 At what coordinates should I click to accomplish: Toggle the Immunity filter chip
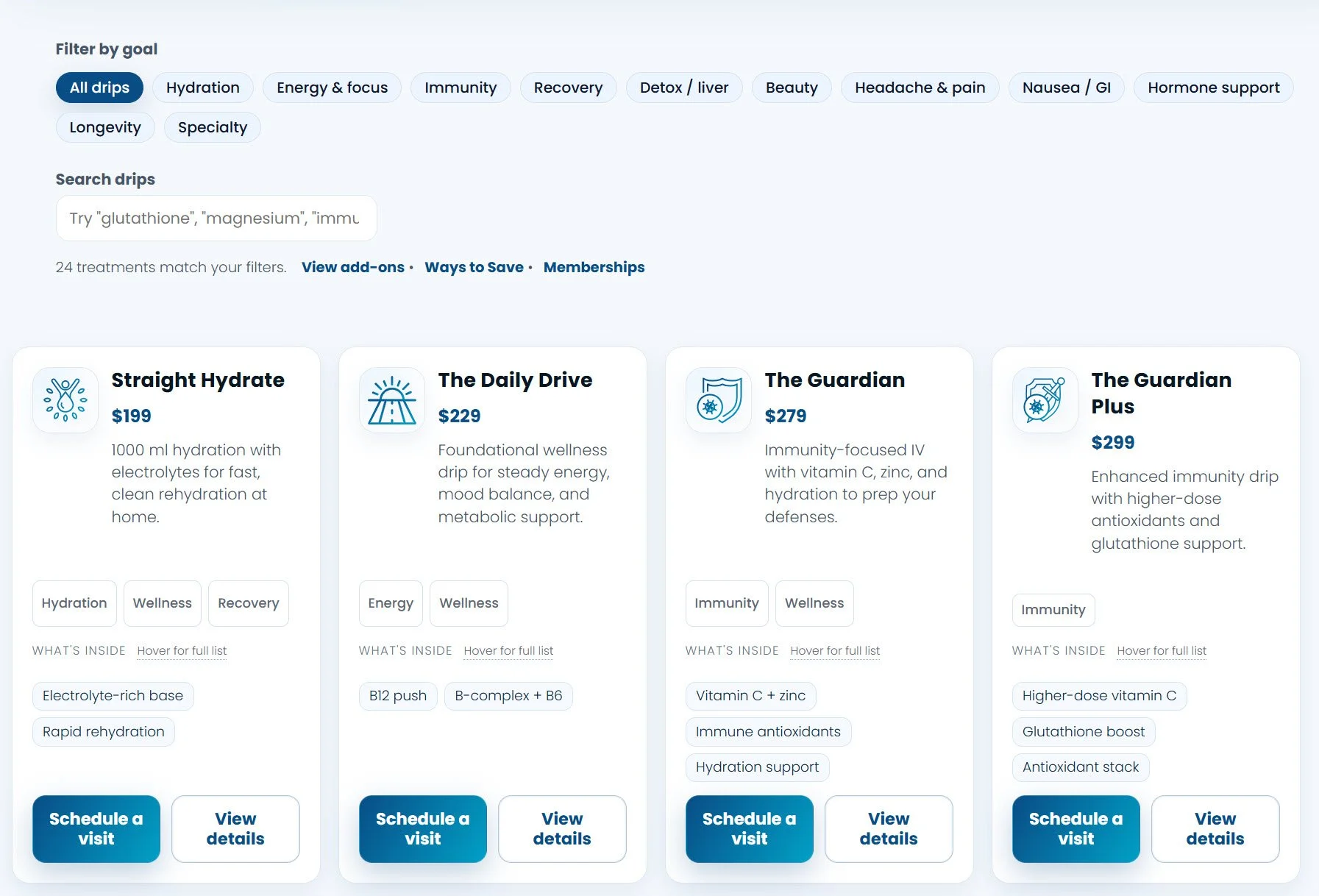point(461,87)
